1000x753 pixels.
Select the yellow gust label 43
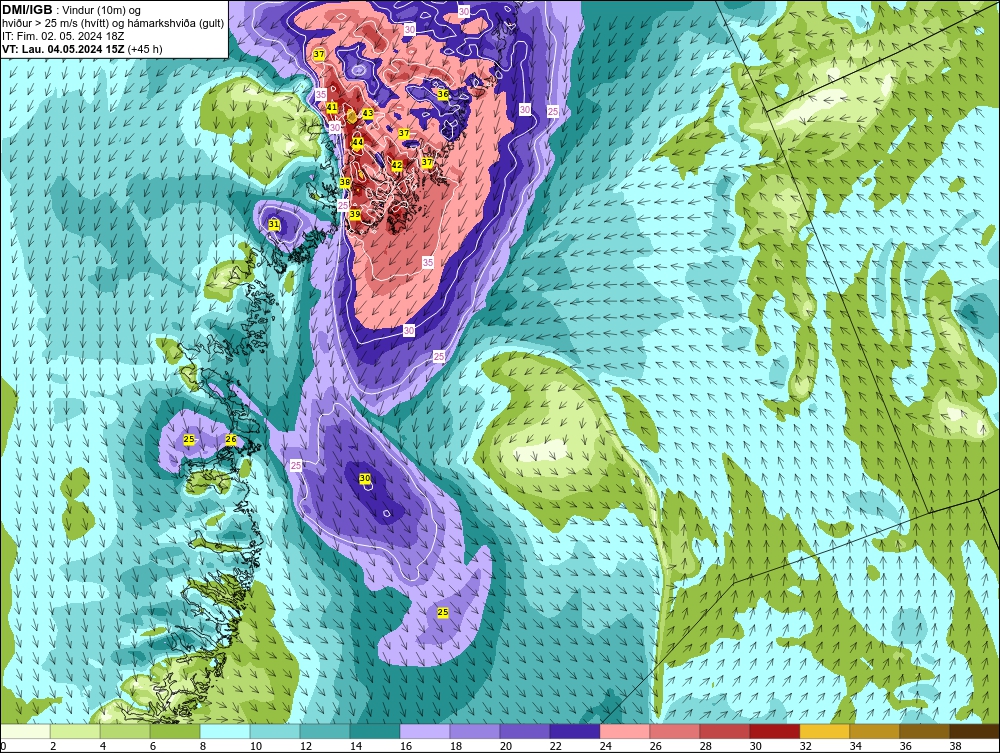367,113
